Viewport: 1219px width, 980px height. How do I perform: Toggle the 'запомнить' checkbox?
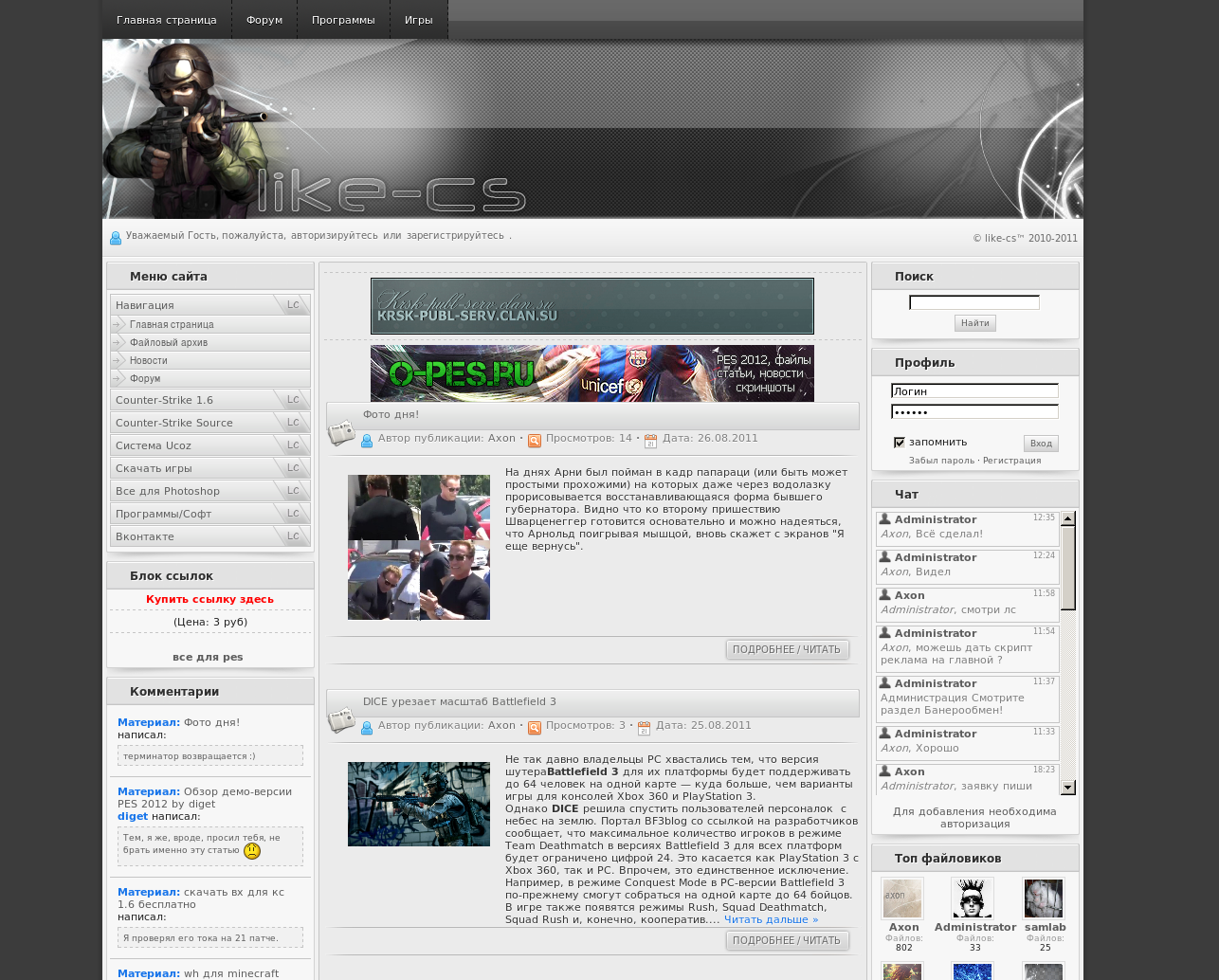(900, 443)
